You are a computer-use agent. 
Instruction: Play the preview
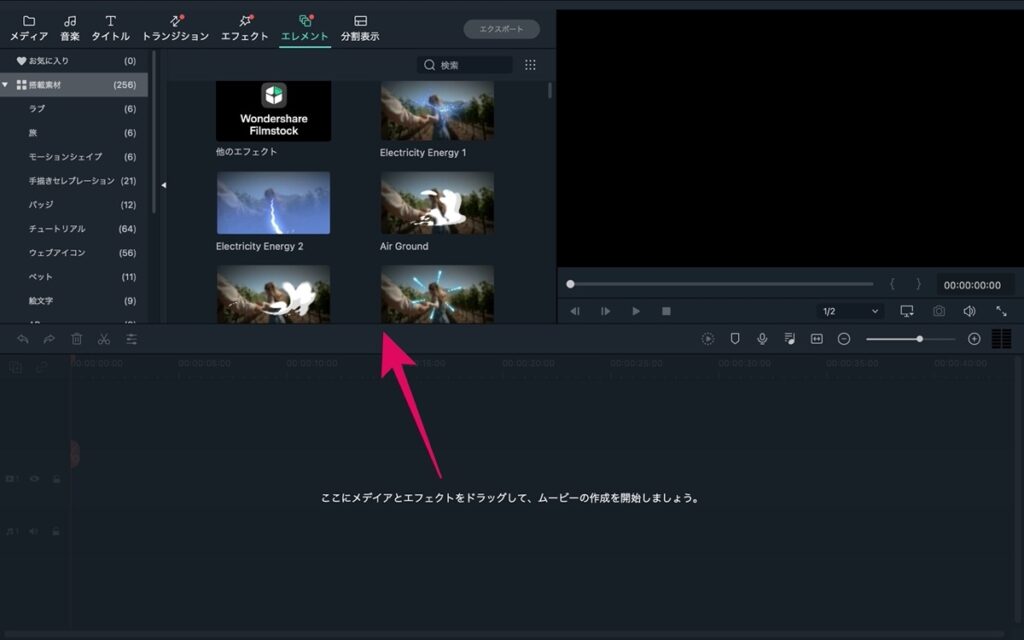point(635,312)
